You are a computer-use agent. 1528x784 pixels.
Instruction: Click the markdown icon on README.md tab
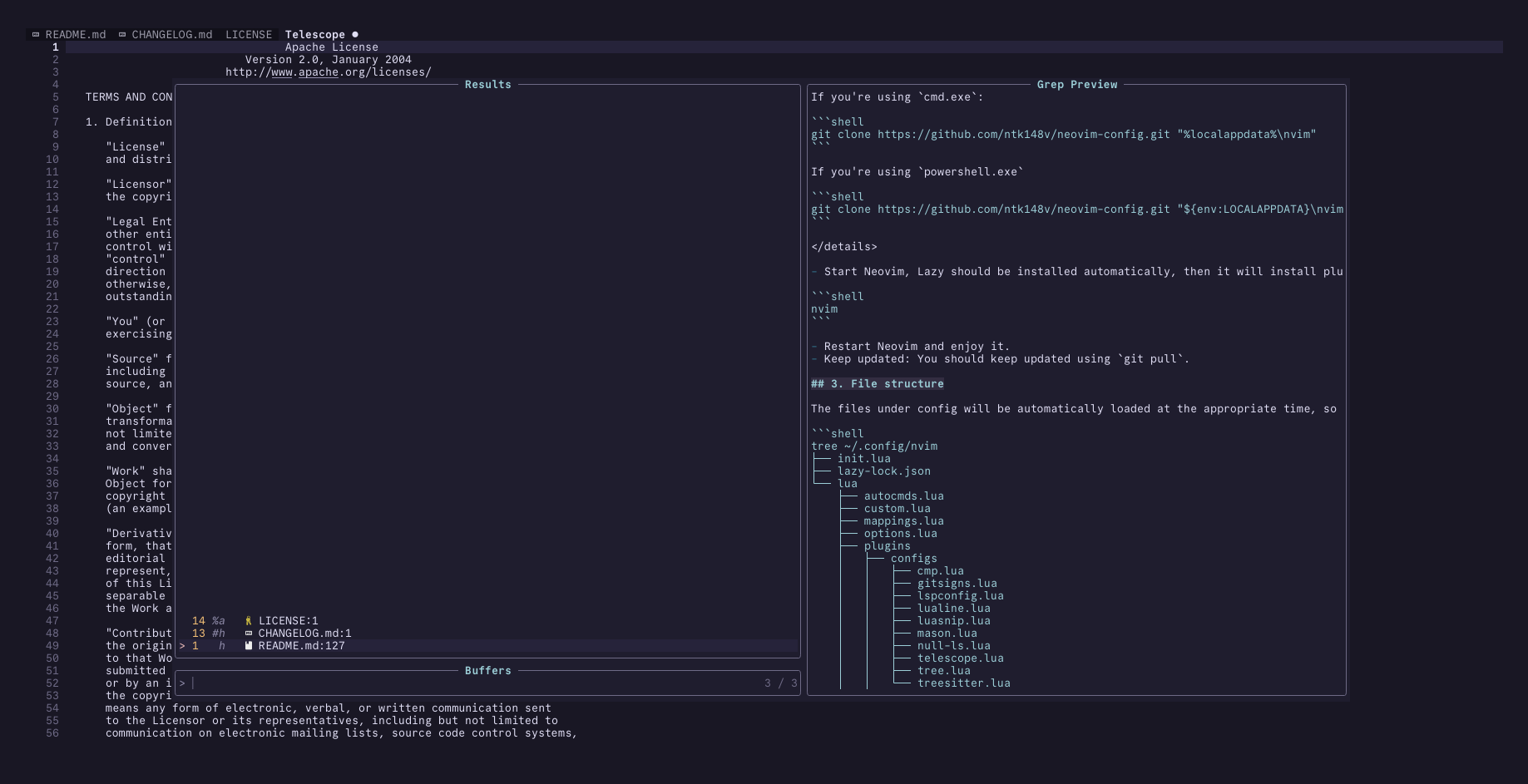36,35
